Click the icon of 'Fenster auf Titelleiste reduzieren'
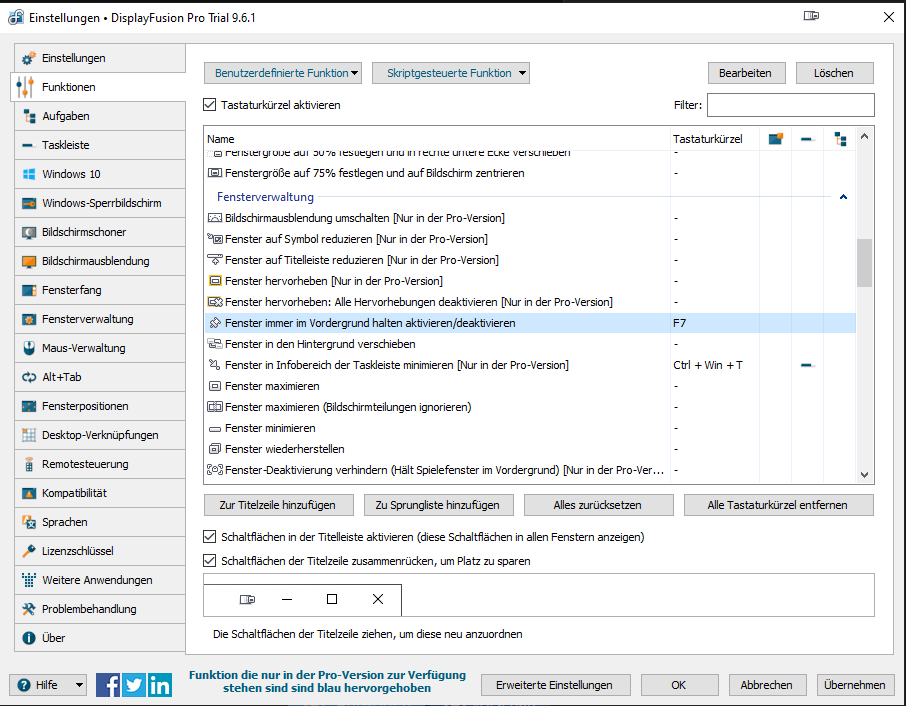This screenshot has height=706, width=906. 215,260
